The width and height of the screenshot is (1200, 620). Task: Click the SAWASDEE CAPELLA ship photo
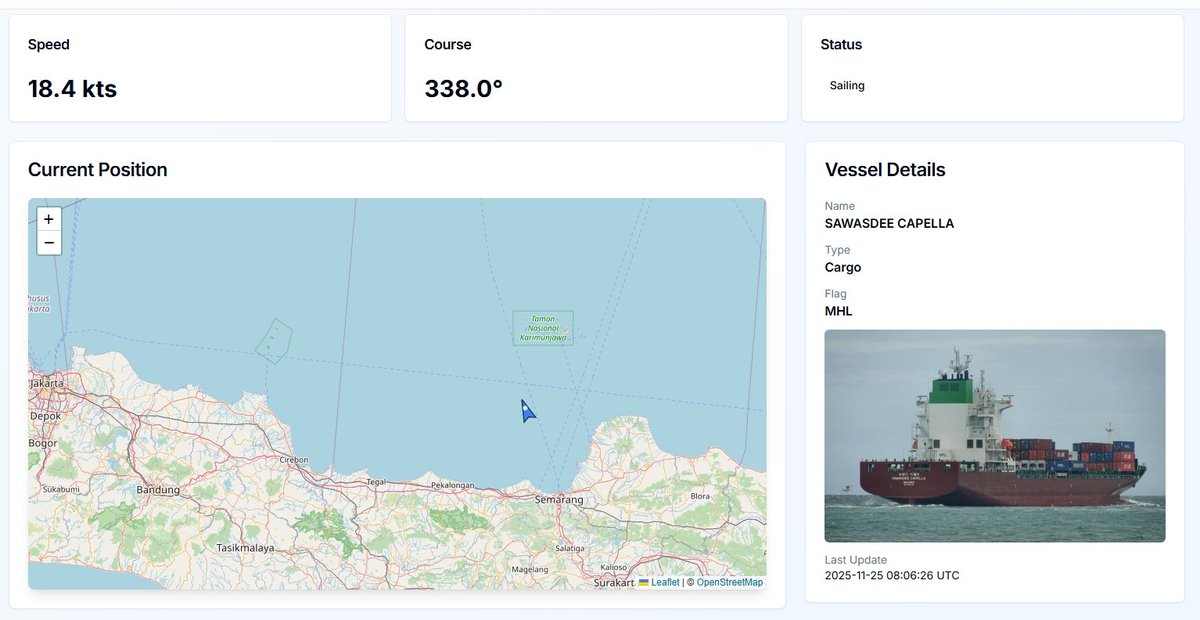(995, 436)
